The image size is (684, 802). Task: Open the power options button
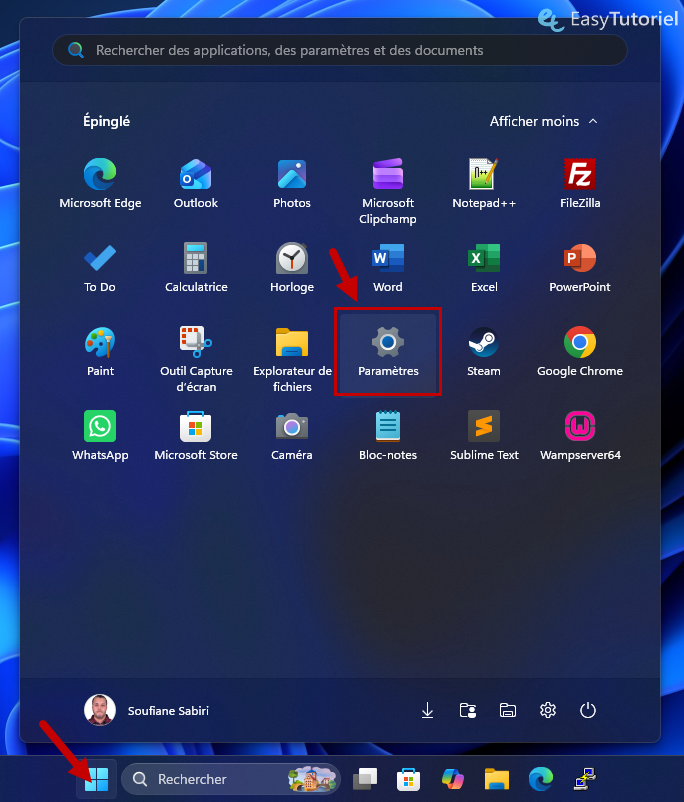(588, 710)
